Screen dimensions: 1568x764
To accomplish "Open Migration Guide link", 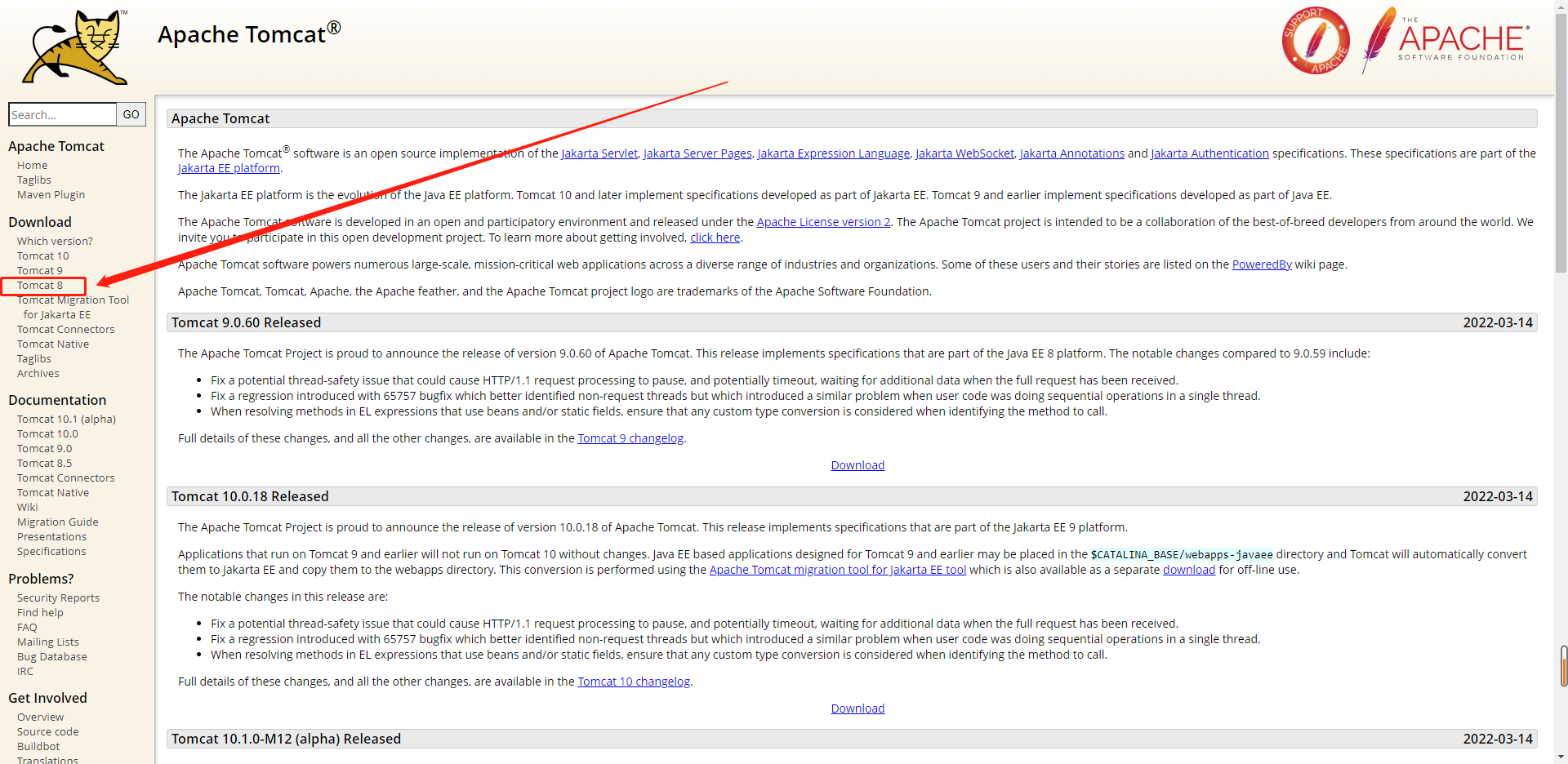I will coord(58,522).
